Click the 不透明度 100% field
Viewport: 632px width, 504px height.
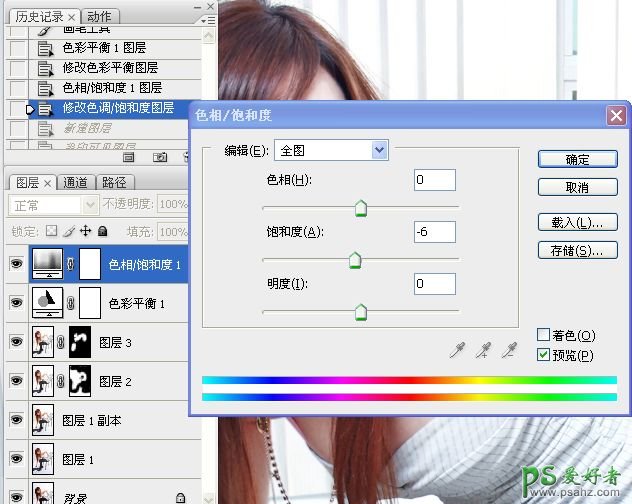173,204
